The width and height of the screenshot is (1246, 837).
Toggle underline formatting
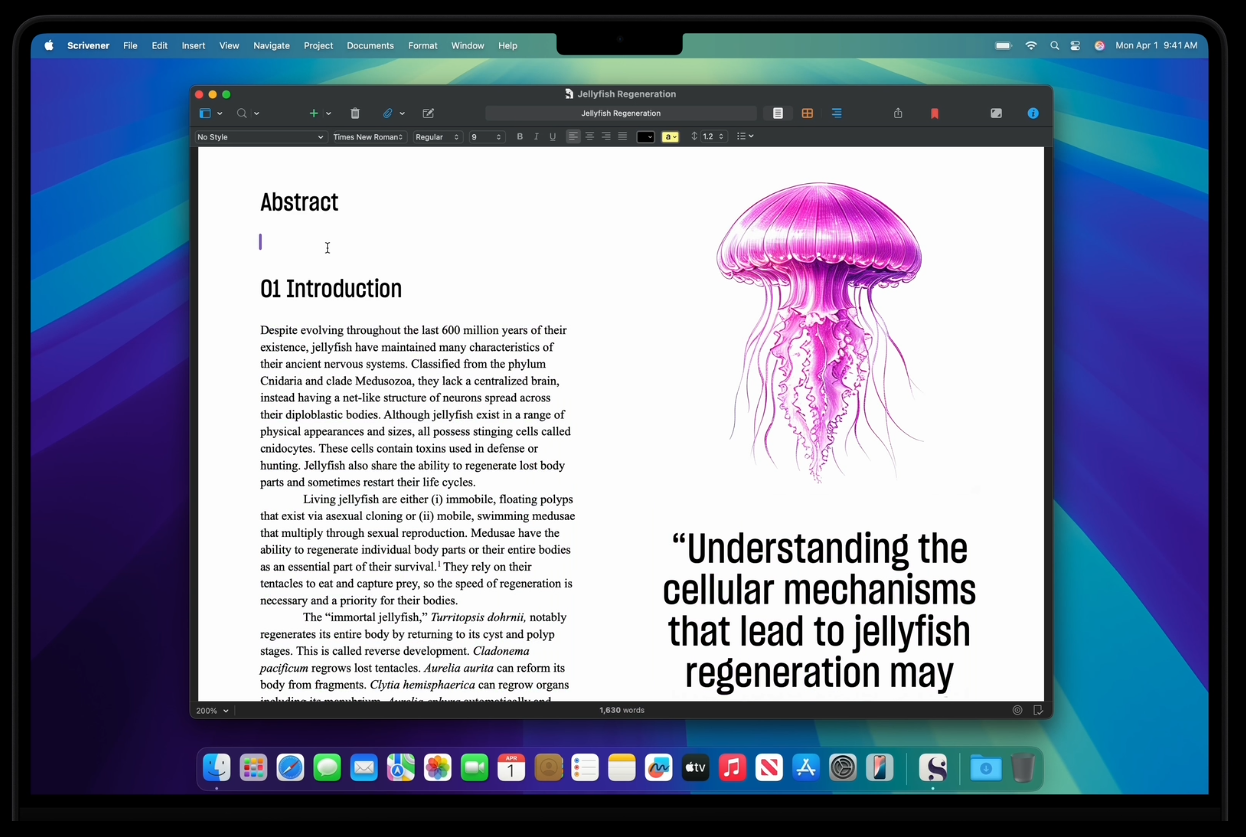pos(552,137)
